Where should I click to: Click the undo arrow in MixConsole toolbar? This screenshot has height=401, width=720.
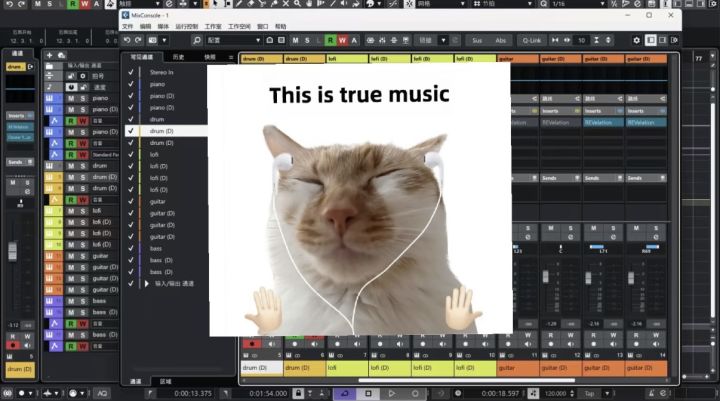click(127, 40)
